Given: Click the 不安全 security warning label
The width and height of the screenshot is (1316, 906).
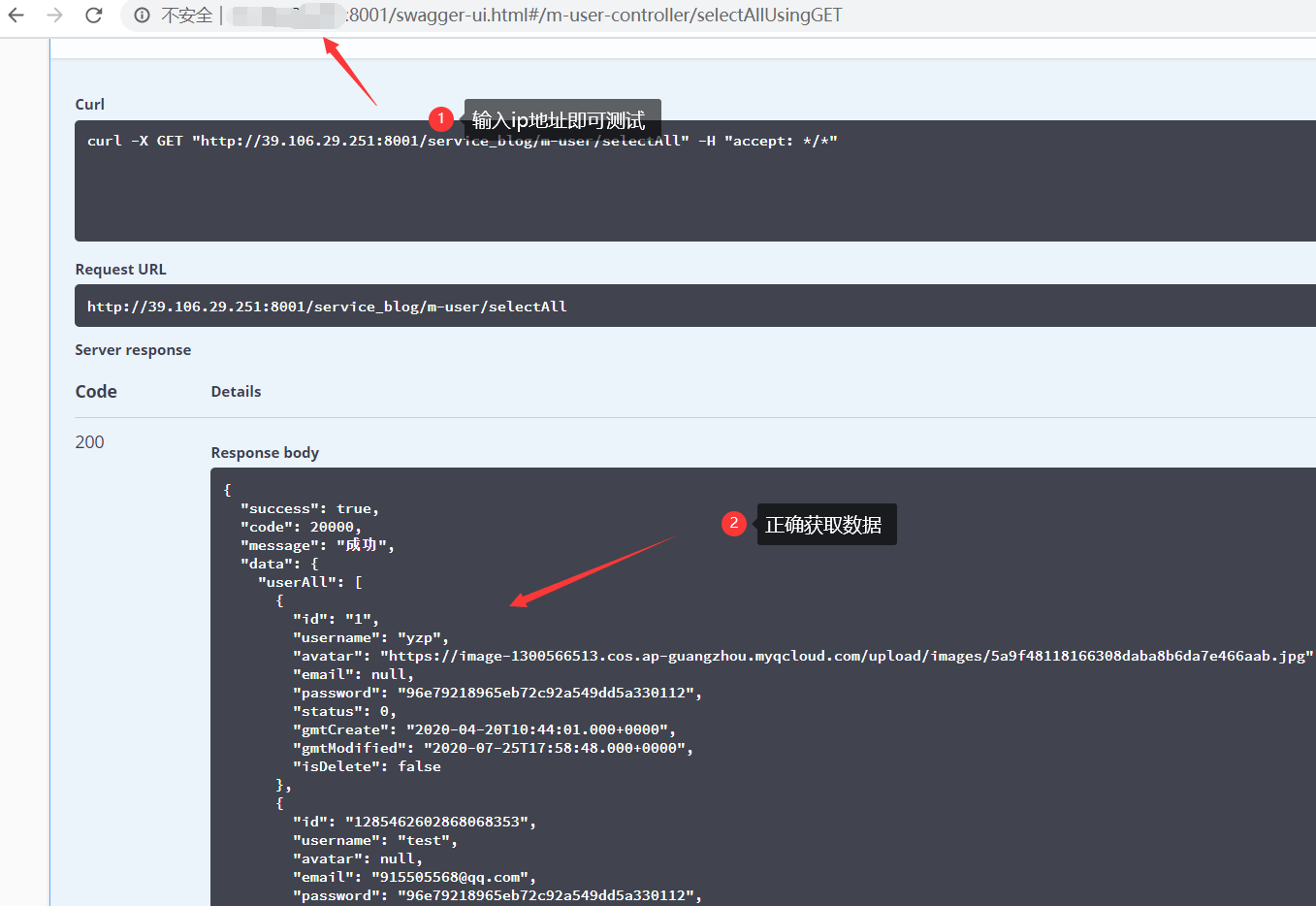Looking at the screenshot, I should pyautogui.click(x=185, y=15).
